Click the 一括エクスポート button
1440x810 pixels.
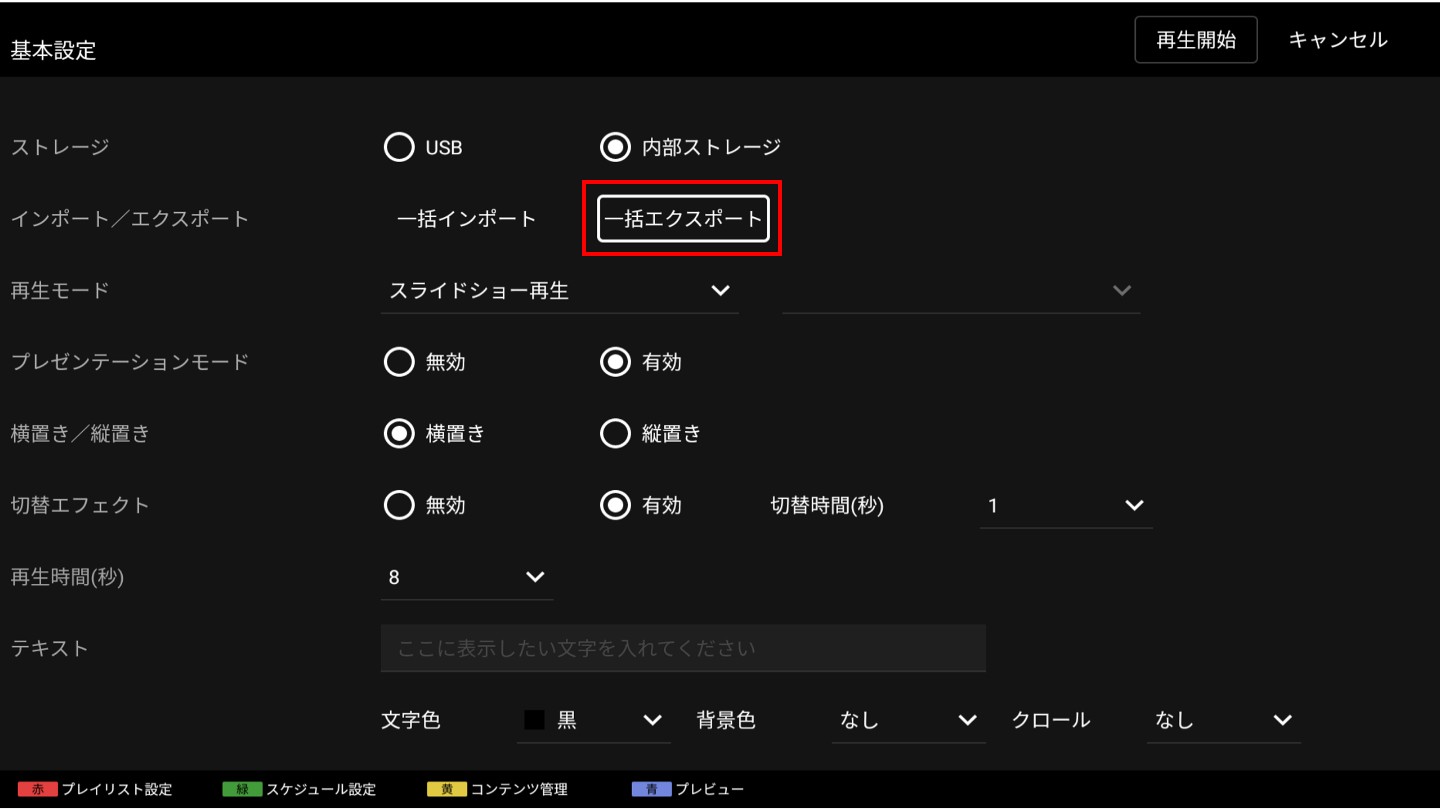(x=683, y=219)
